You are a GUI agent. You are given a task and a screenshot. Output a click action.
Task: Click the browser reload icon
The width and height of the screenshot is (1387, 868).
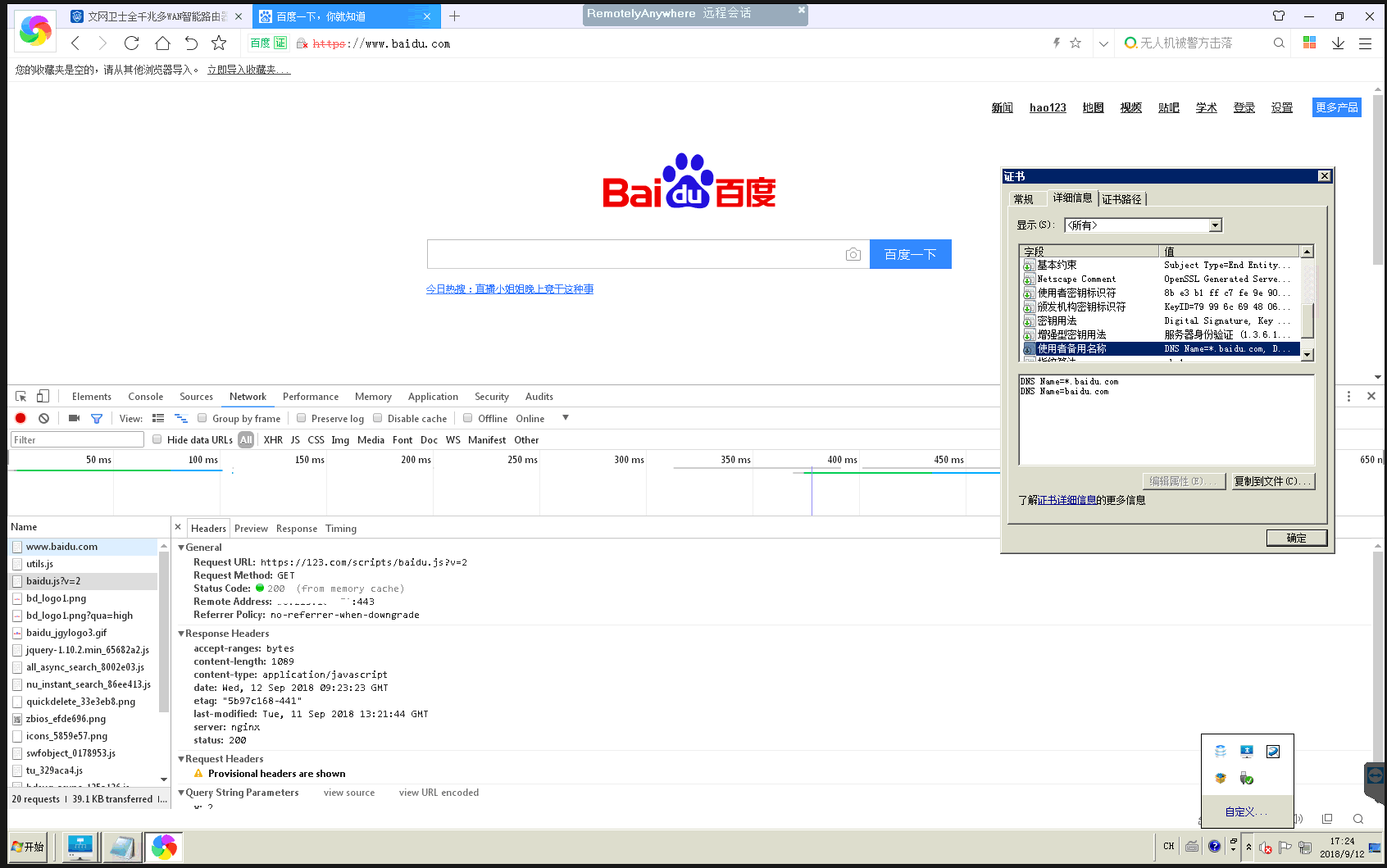131,43
